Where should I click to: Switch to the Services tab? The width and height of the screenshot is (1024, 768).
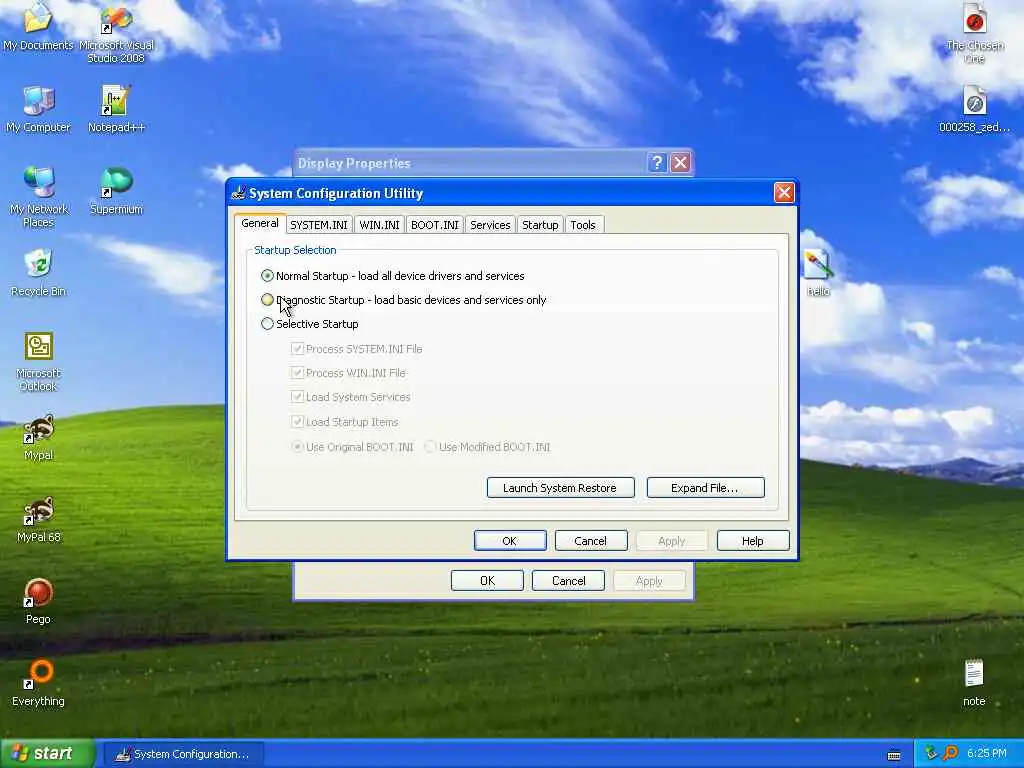(490, 225)
